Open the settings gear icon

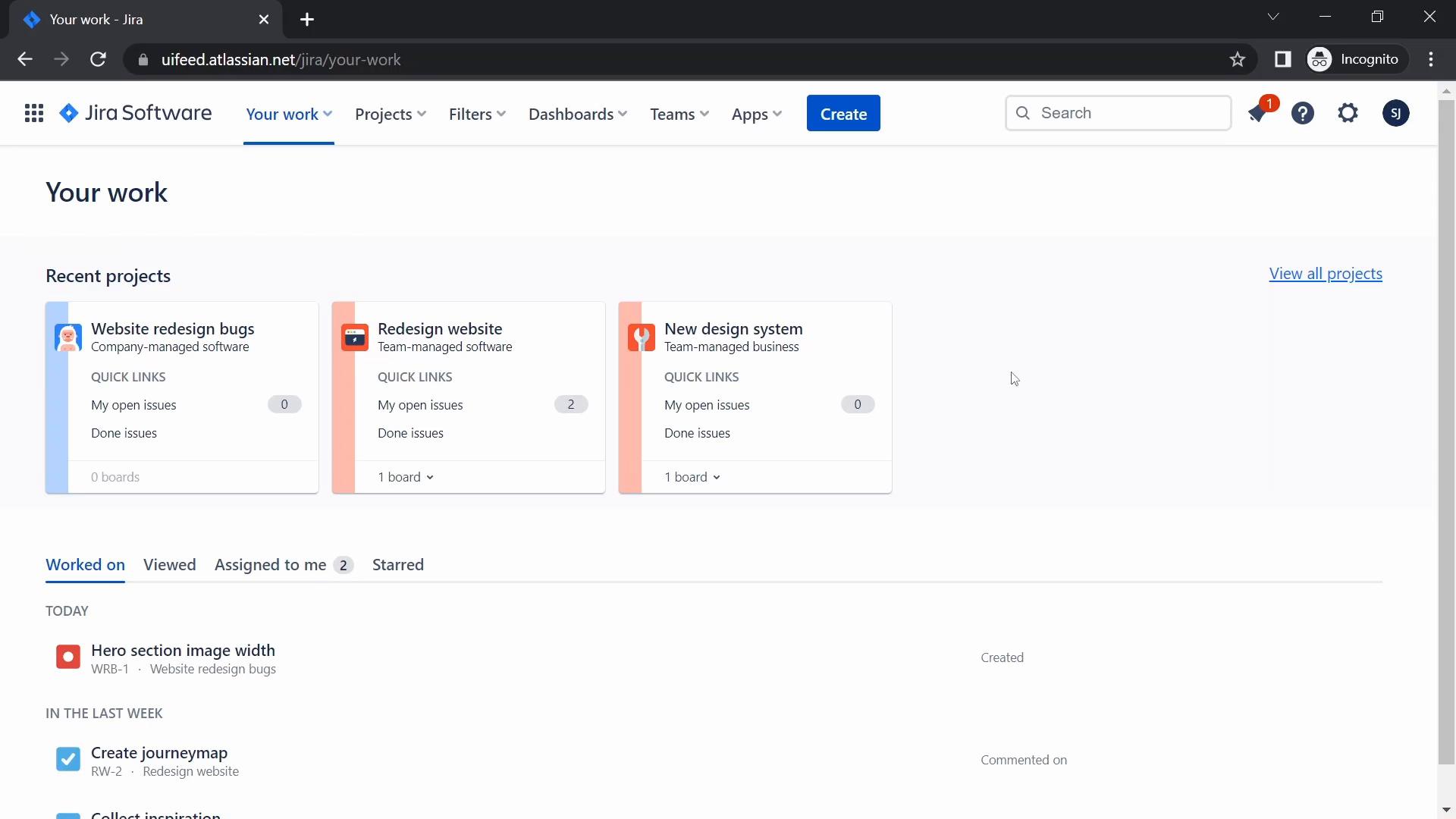pyautogui.click(x=1350, y=112)
